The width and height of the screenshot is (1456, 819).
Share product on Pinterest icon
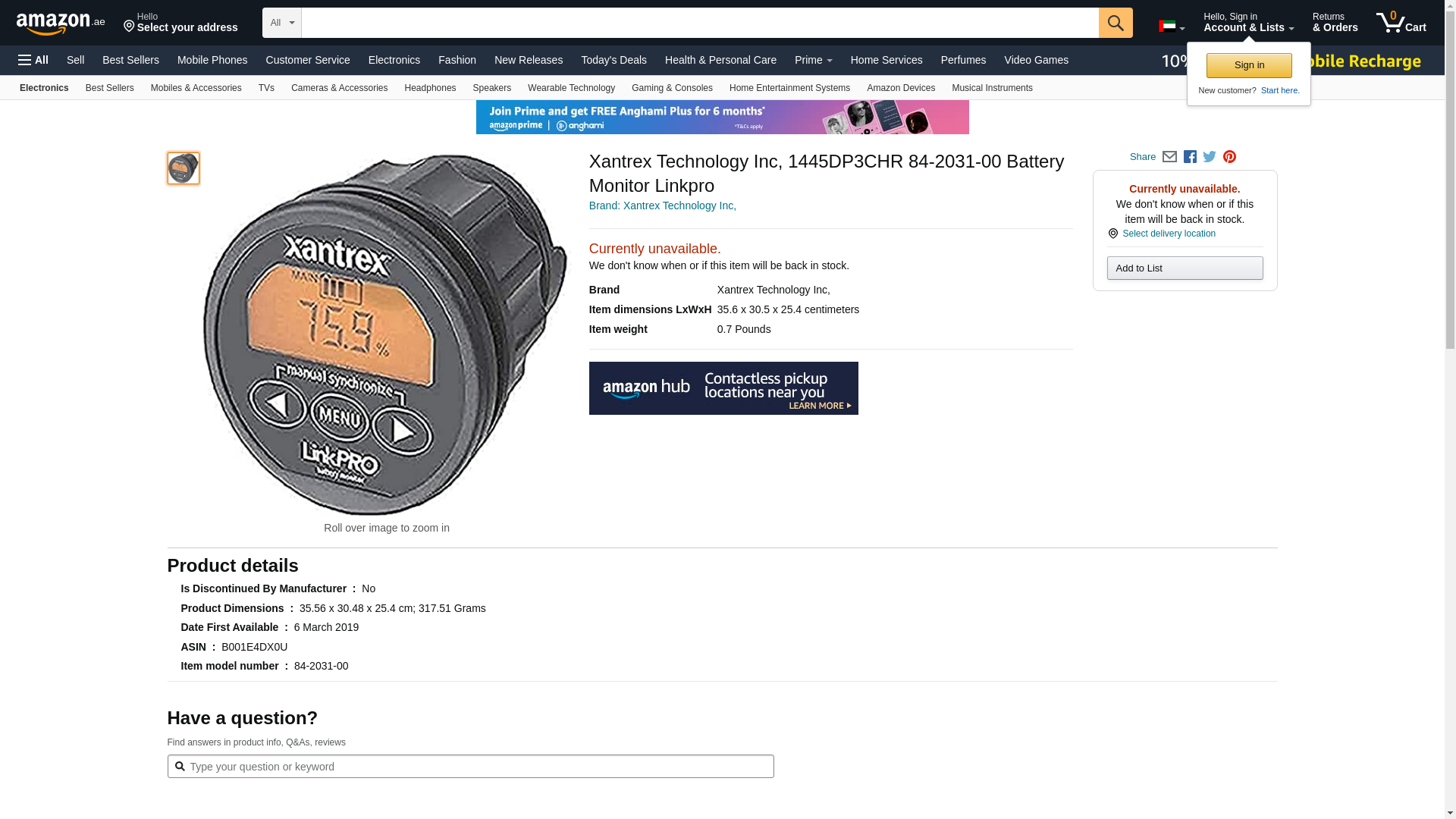pyautogui.click(x=1229, y=157)
